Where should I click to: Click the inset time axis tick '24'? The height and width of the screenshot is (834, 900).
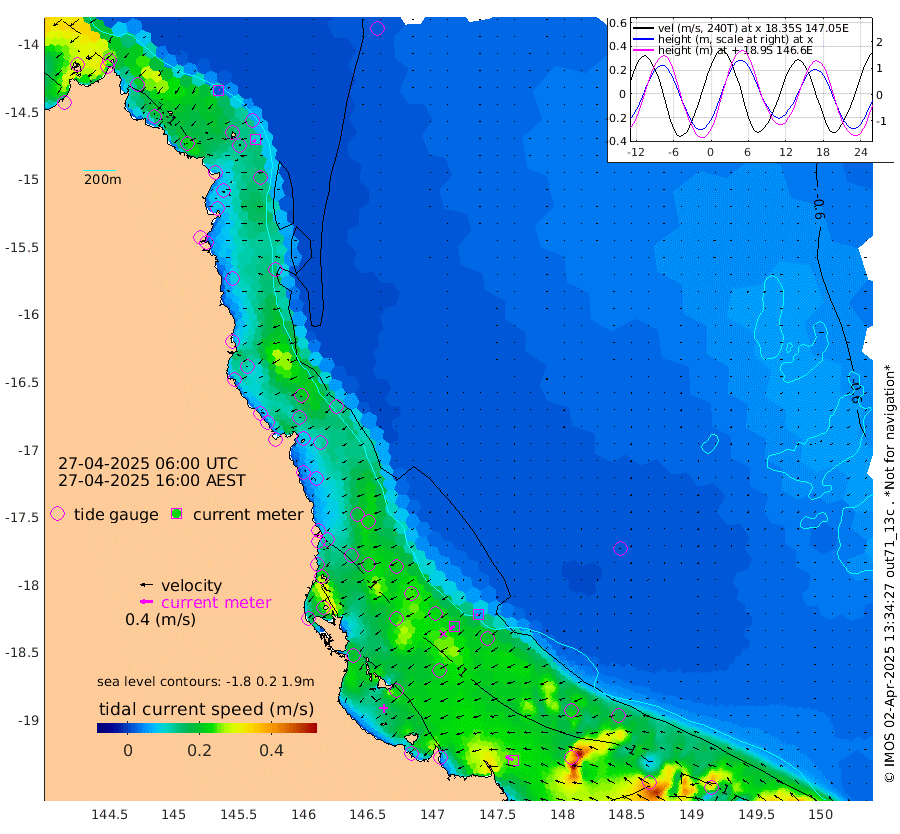[x=860, y=152]
